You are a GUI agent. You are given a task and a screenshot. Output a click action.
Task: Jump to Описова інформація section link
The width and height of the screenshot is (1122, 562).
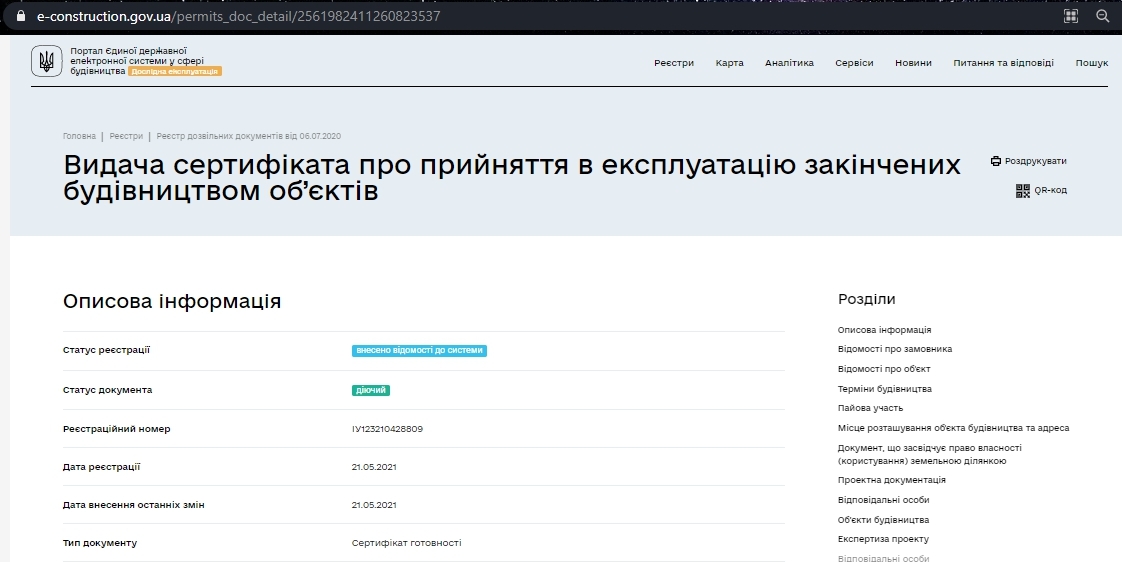pos(884,330)
